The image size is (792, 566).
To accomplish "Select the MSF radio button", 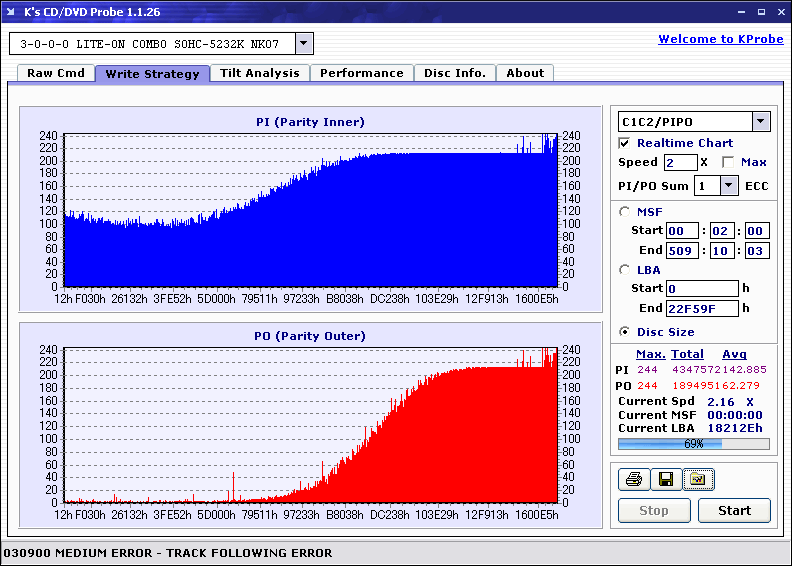I will pos(625,212).
